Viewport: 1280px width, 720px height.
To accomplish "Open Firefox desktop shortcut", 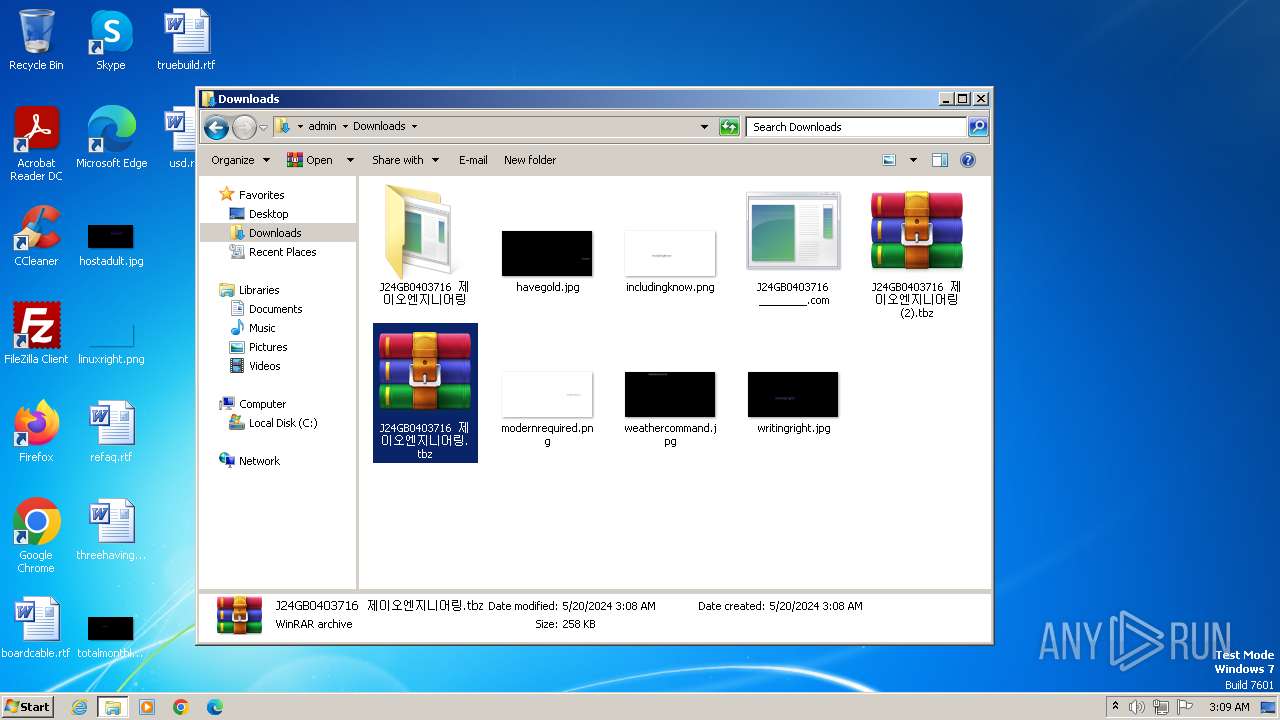I will coord(36,432).
